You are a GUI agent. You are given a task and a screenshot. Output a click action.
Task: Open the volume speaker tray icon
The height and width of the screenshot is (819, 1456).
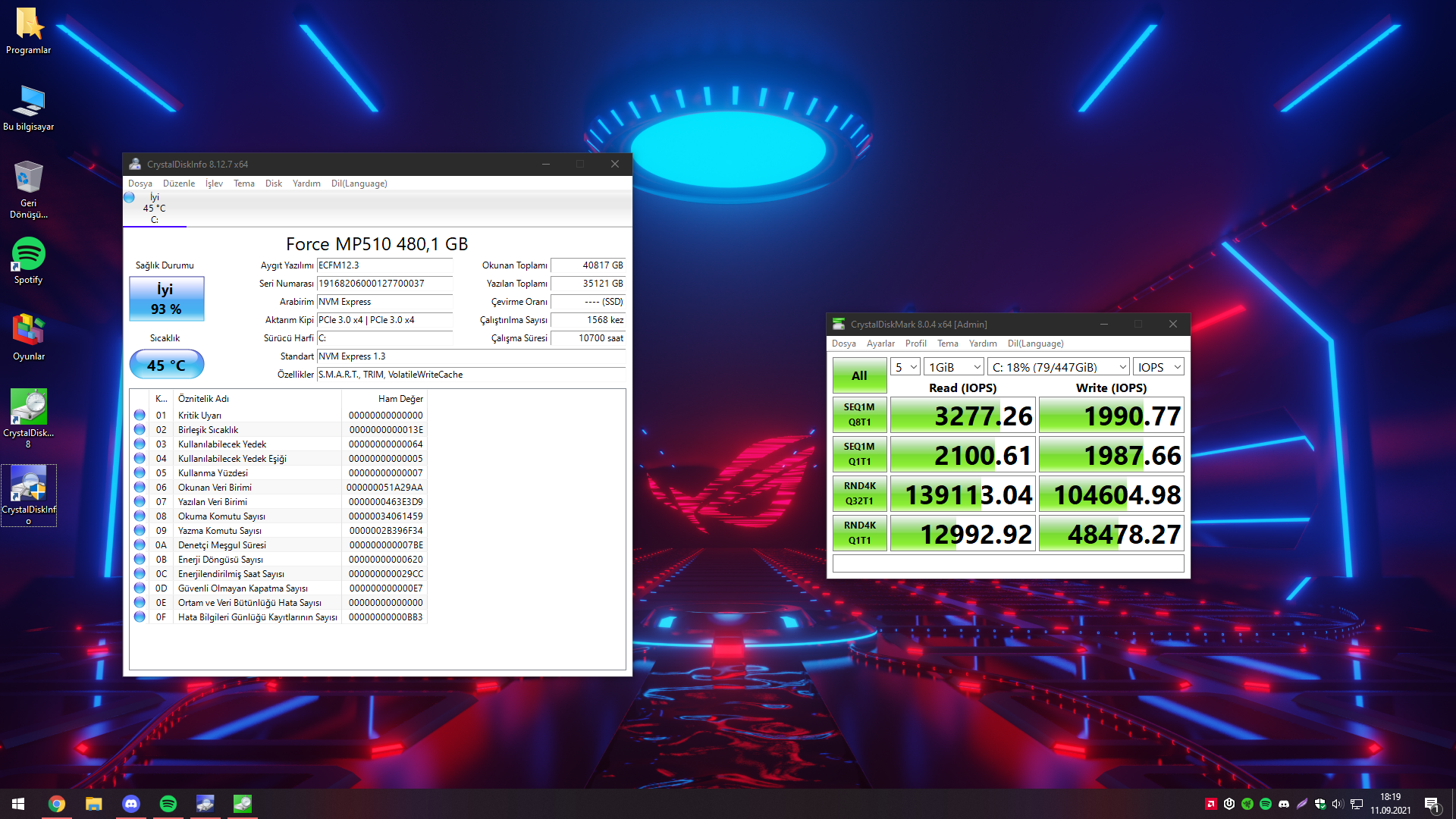1338,804
